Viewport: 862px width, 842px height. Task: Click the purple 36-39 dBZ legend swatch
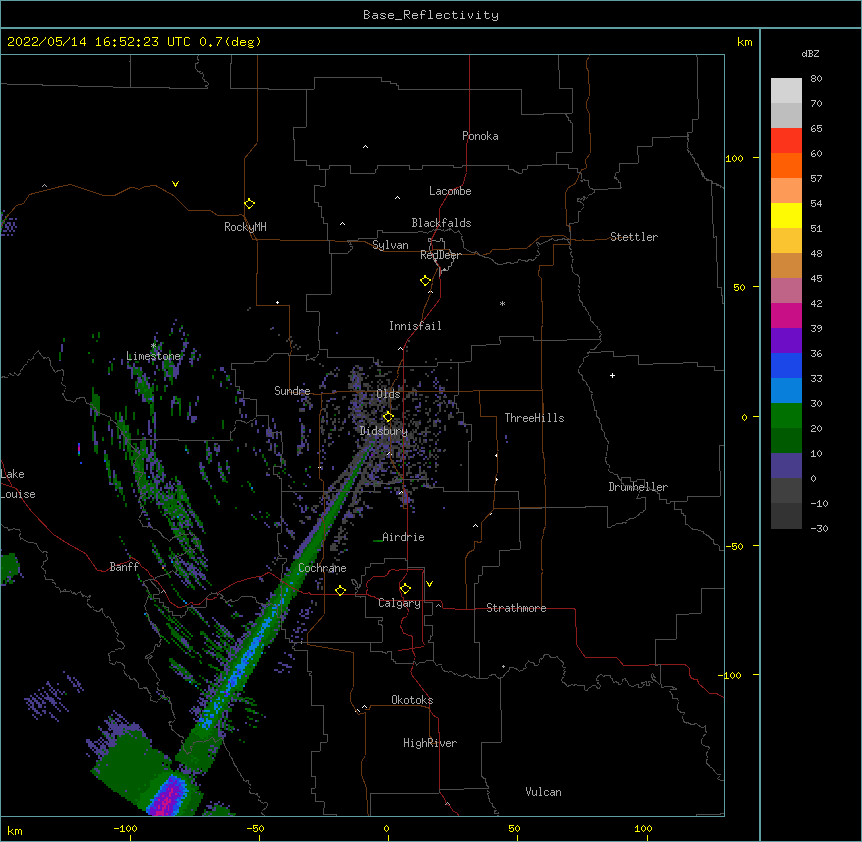point(786,340)
